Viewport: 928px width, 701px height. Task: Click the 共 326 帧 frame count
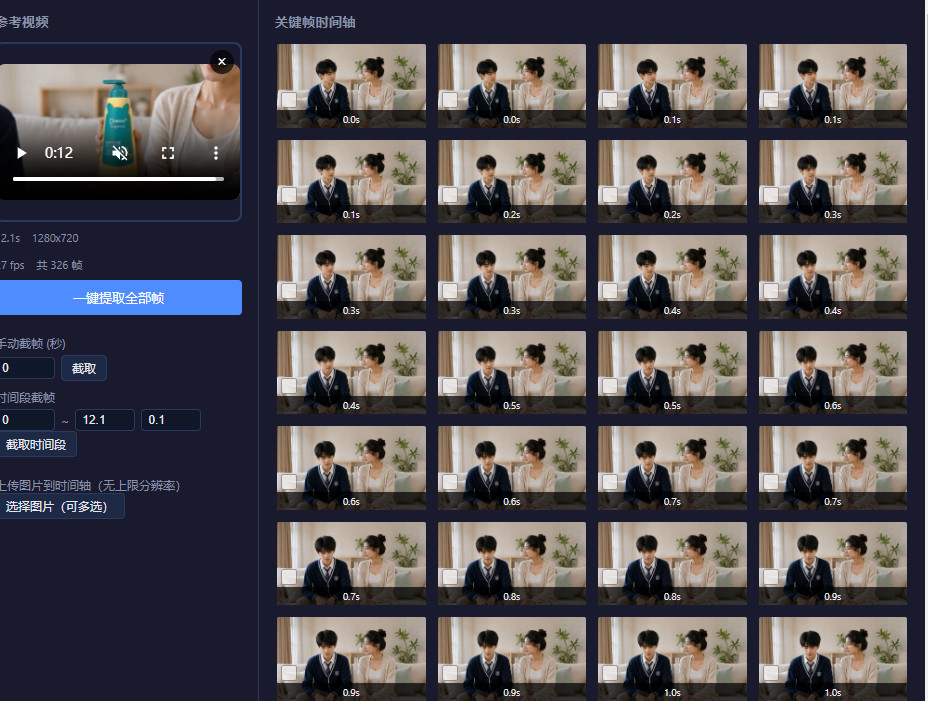(x=59, y=265)
